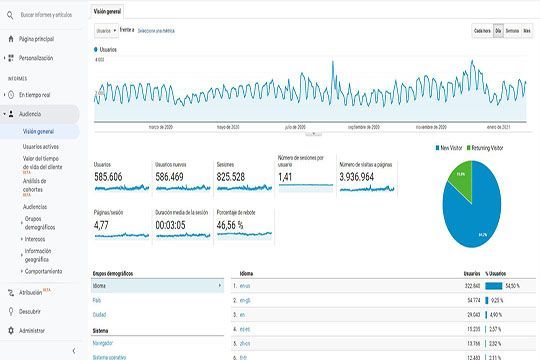This screenshot has width=540, height=360.
Task: Click the session duration 00:03:05 sparkline
Action: [183, 236]
